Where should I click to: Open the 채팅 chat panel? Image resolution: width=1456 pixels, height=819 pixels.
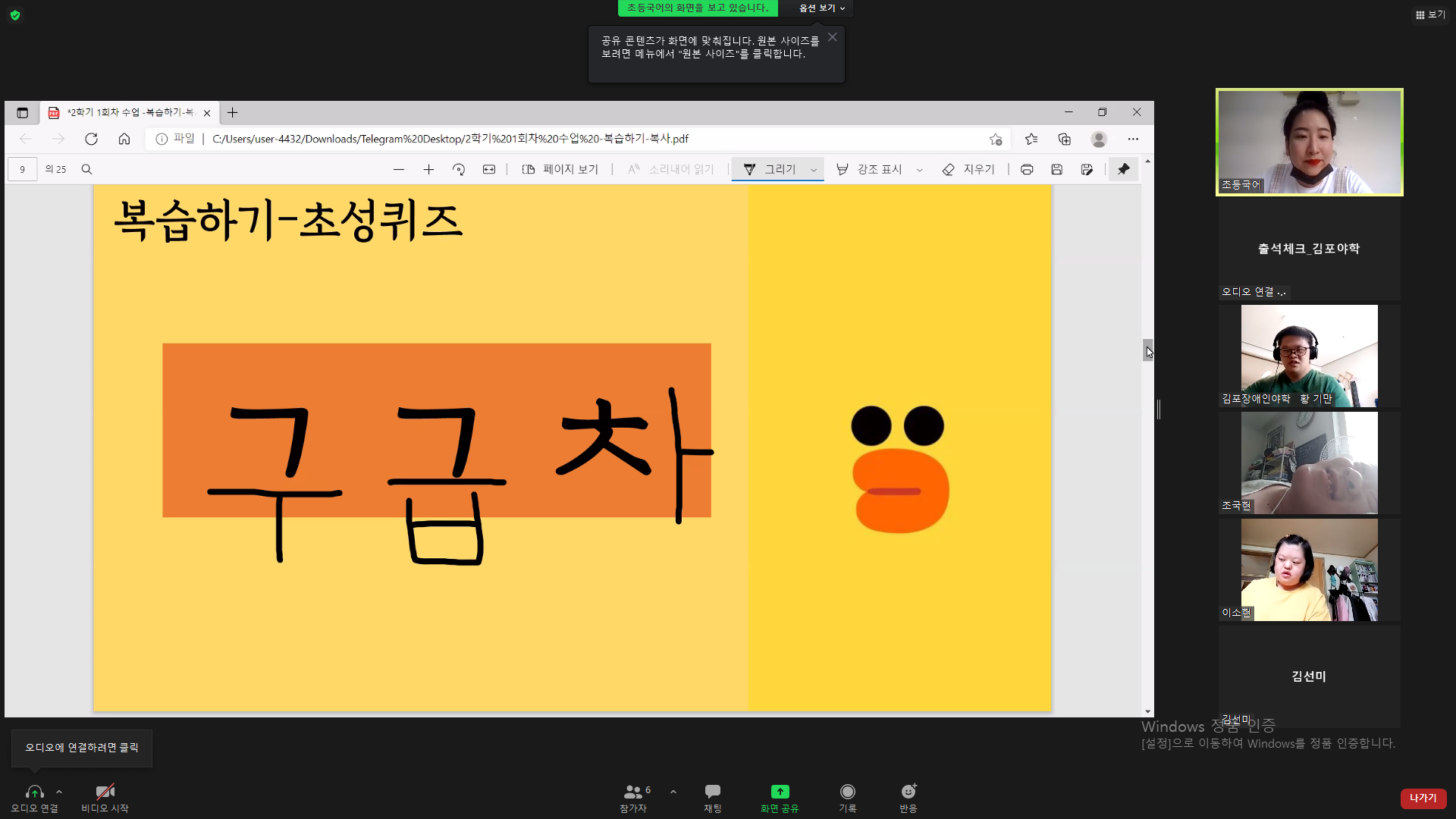(713, 799)
